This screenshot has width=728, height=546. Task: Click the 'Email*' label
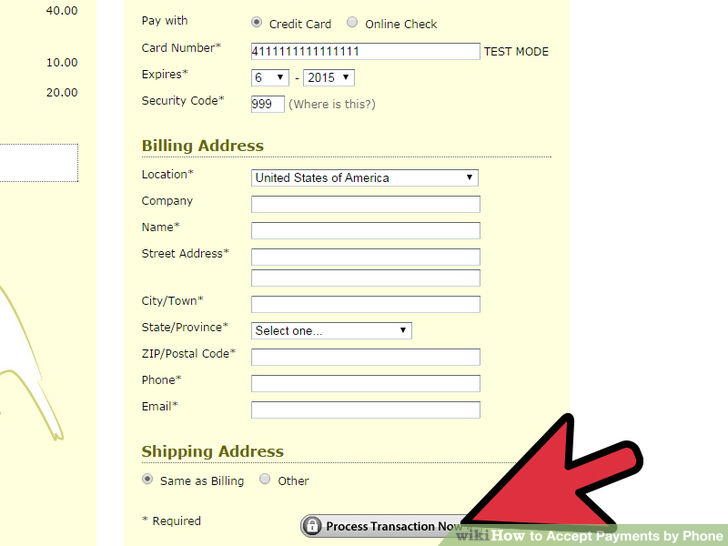point(160,406)
